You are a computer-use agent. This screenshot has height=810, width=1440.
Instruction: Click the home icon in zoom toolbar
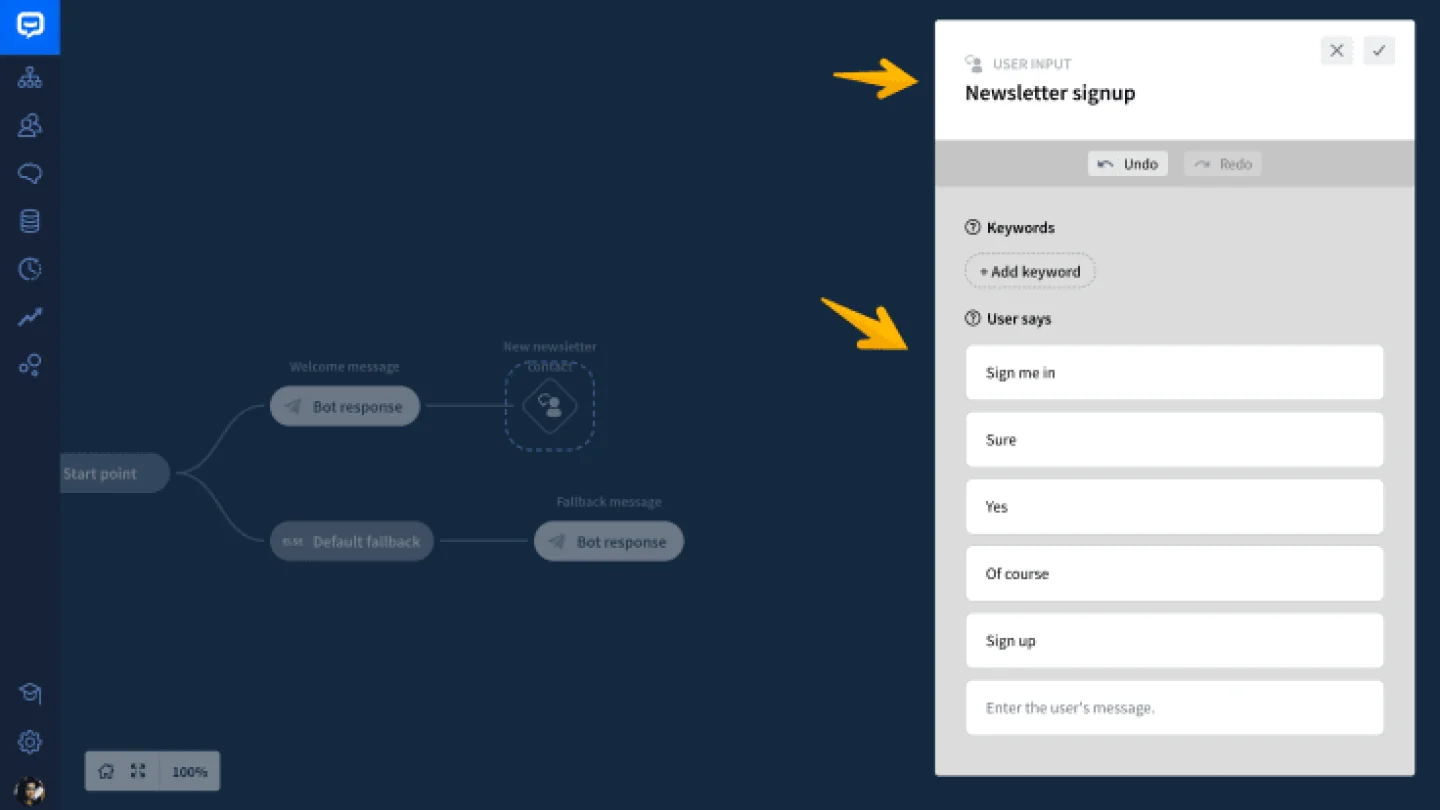106,771
